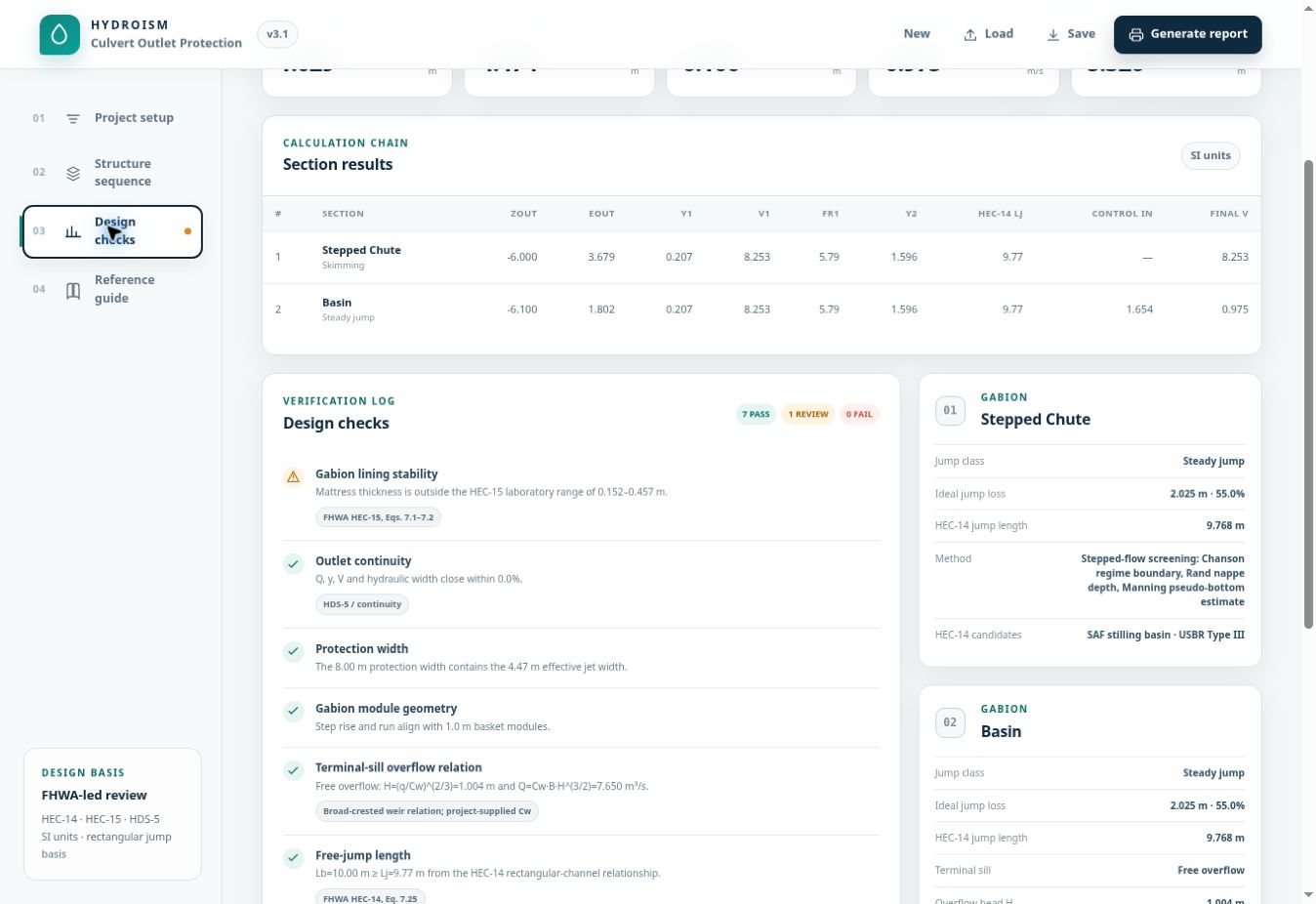
Task: Click the New button
Action: coord(916,34)
